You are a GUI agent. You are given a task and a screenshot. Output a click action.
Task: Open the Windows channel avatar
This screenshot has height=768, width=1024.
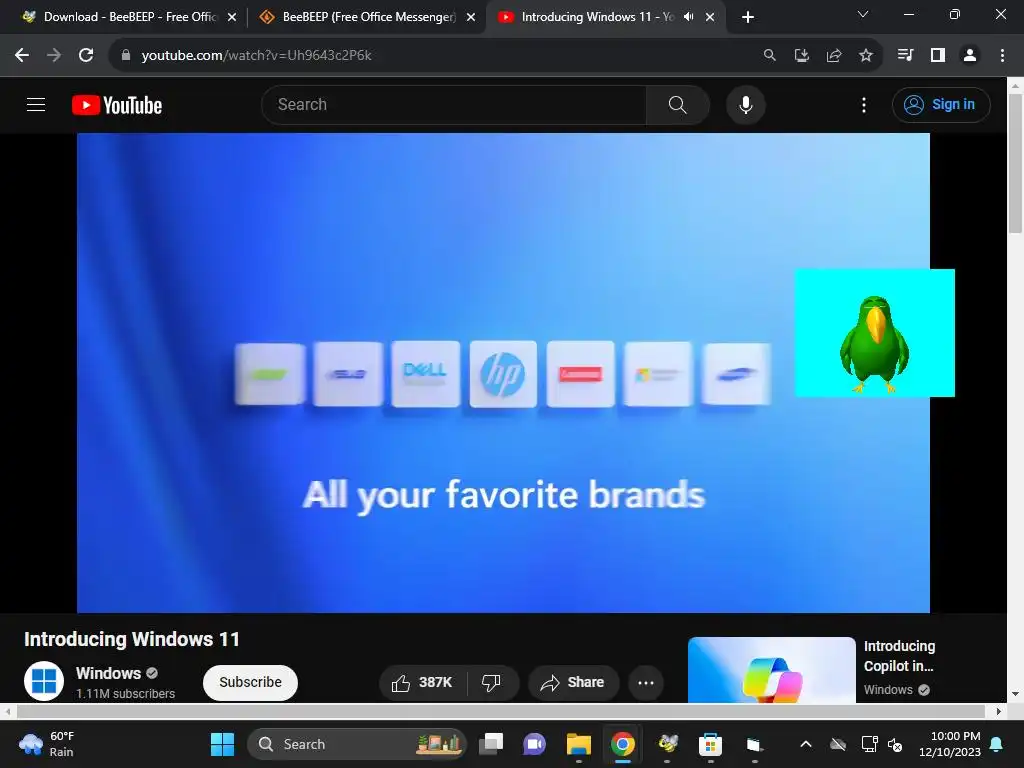(x=44, y=680)
